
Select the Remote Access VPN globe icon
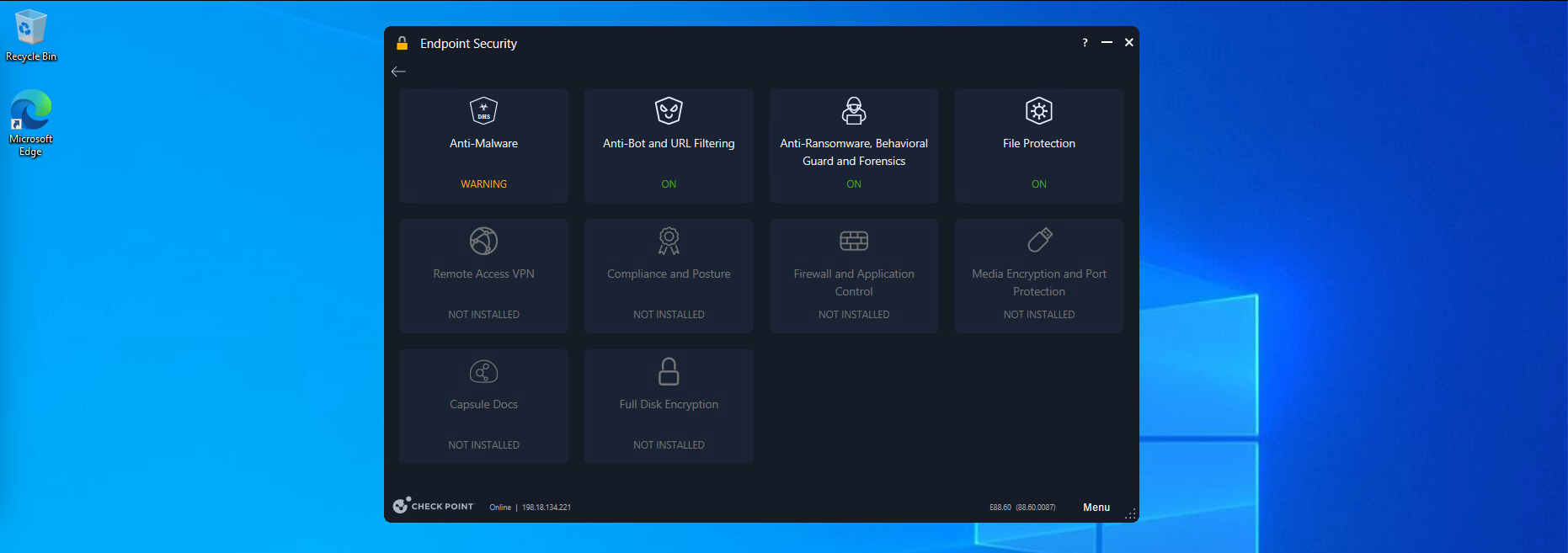(x=483, y=241)
